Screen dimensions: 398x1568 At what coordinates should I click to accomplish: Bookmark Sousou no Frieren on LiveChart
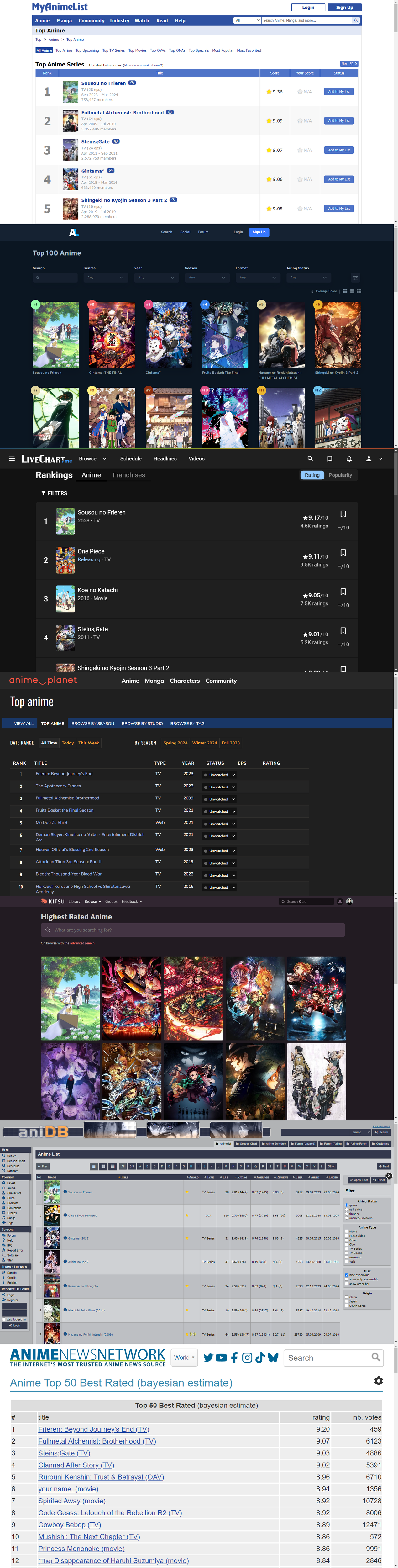click(343, 514)
